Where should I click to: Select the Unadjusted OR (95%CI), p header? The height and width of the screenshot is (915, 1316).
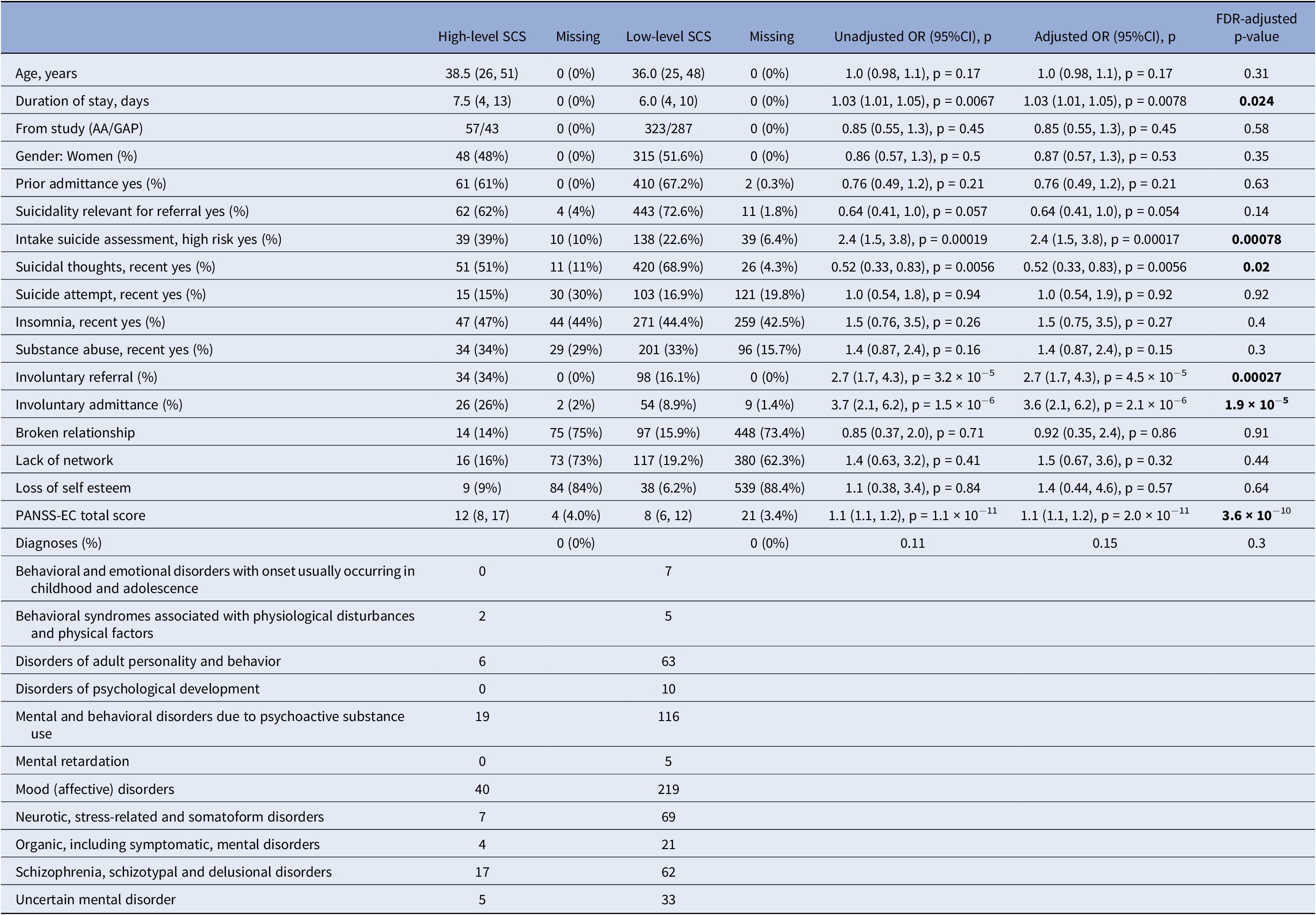pyautogui.click(x=912, y=36)
